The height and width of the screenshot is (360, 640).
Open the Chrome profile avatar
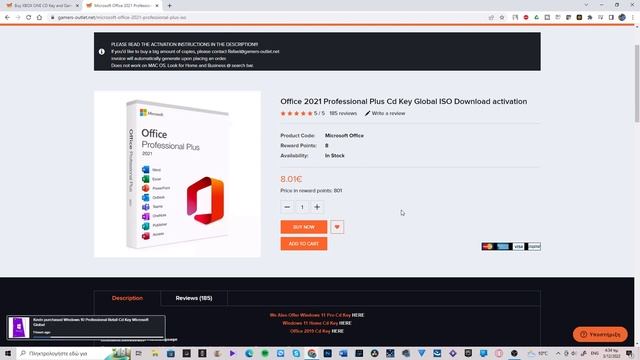click(x=622, y=18)
